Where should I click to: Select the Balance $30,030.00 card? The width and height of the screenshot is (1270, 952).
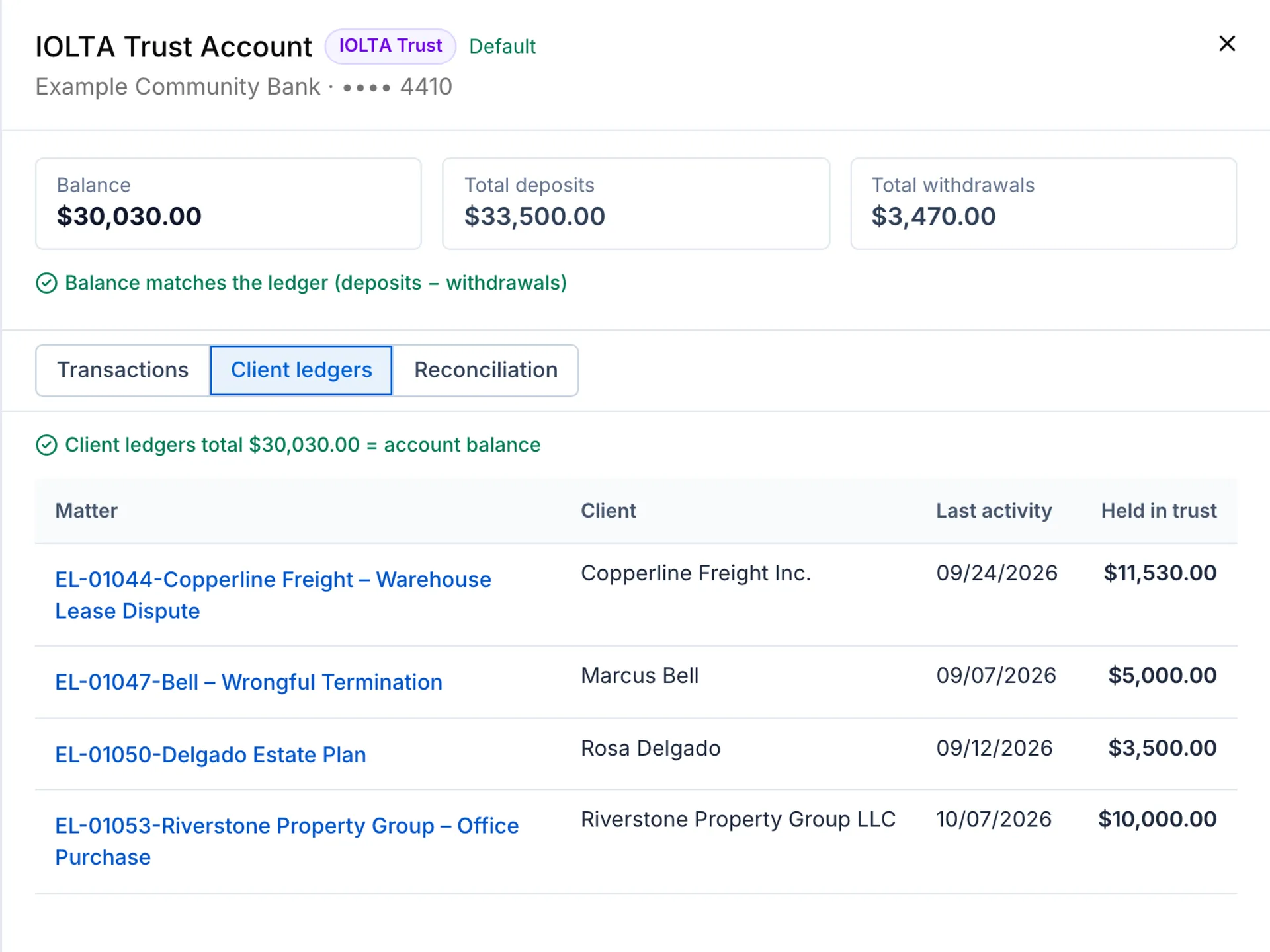(228, 204)
